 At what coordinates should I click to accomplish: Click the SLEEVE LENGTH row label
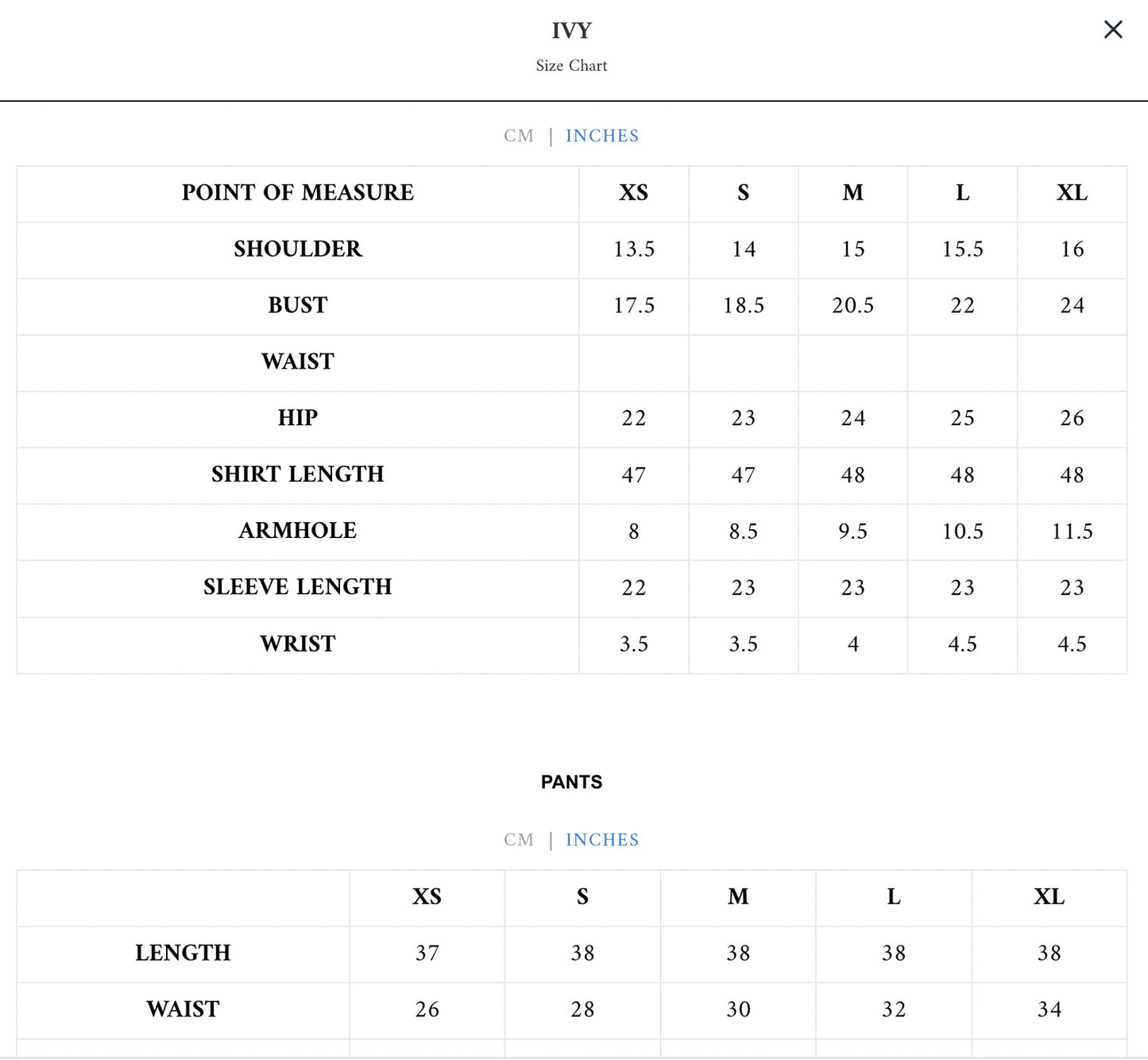pos(298,587)
